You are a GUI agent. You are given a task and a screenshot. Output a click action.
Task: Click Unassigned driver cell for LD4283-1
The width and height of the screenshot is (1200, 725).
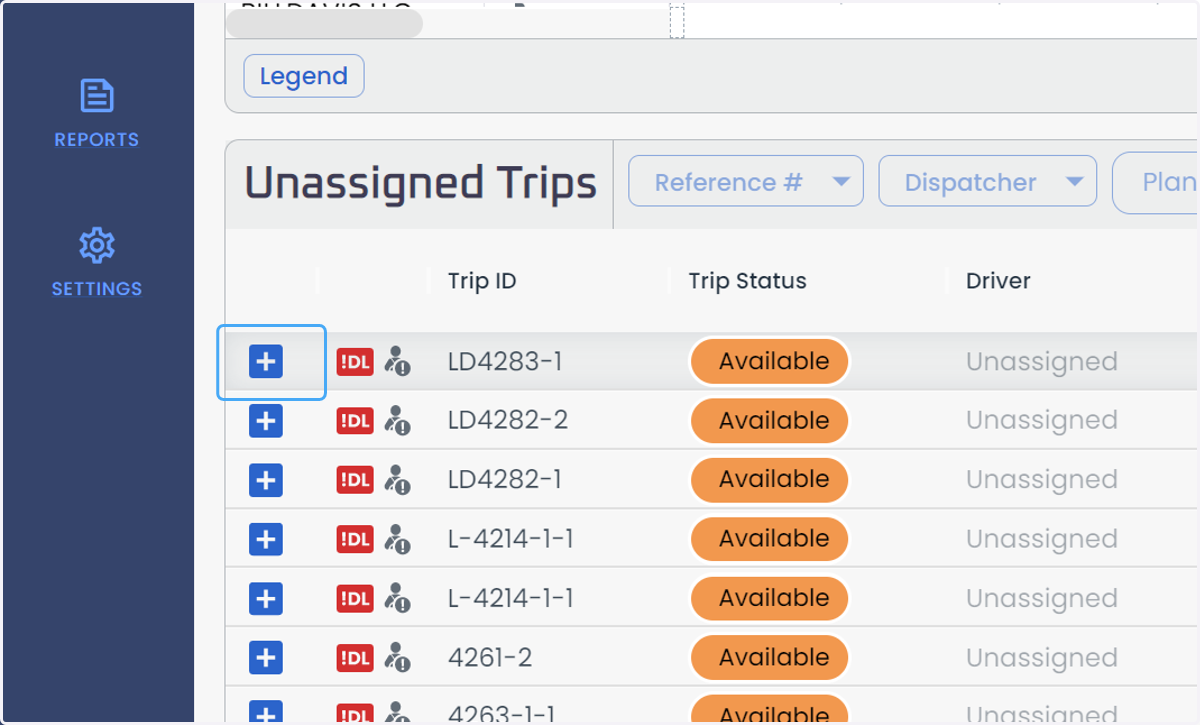coord(1041,362)
